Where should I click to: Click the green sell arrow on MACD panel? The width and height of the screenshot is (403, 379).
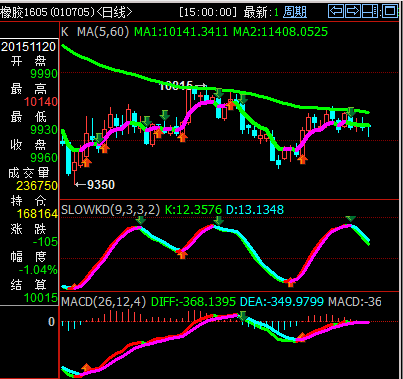pos(243,316)
